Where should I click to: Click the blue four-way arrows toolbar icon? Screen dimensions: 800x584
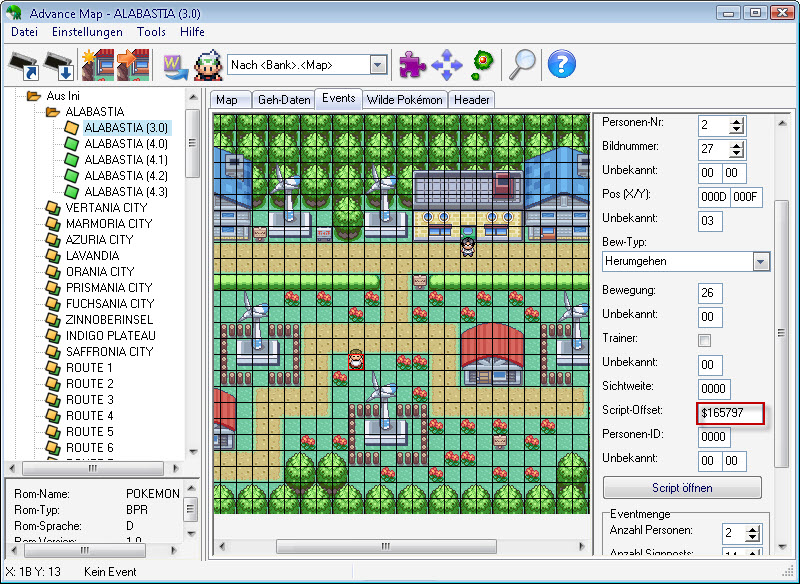446,65
